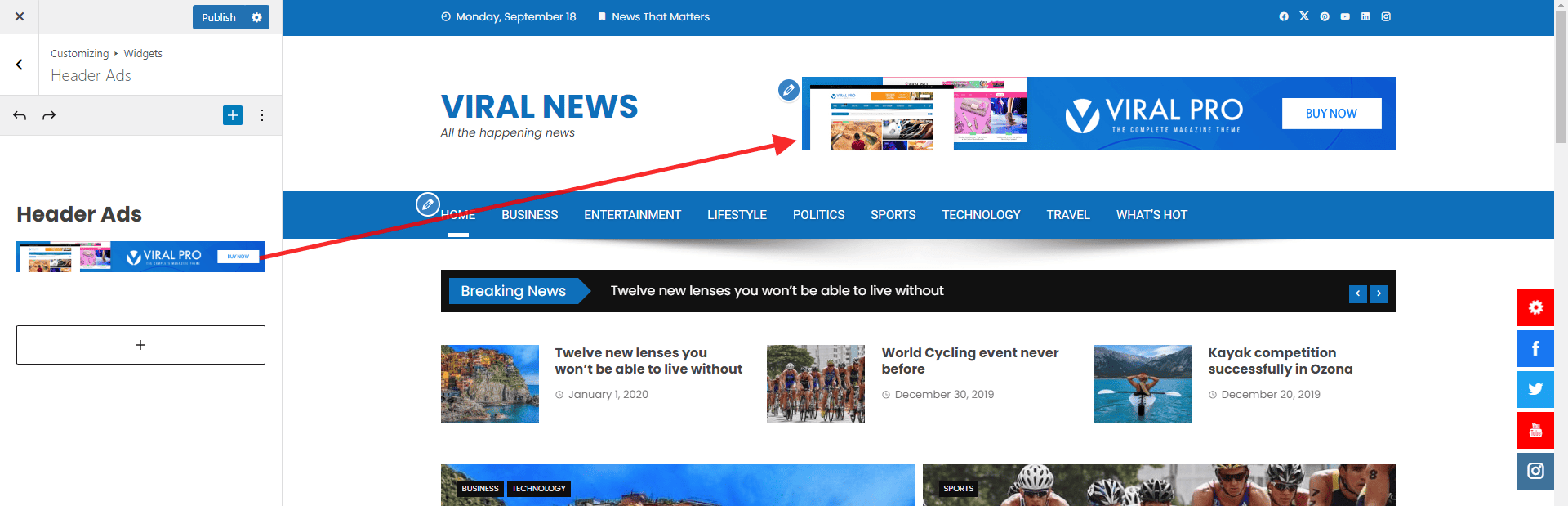The image size is (1568, 506).
Task: Click the 'December 30, 2019' post date
Action: point(944,394)
